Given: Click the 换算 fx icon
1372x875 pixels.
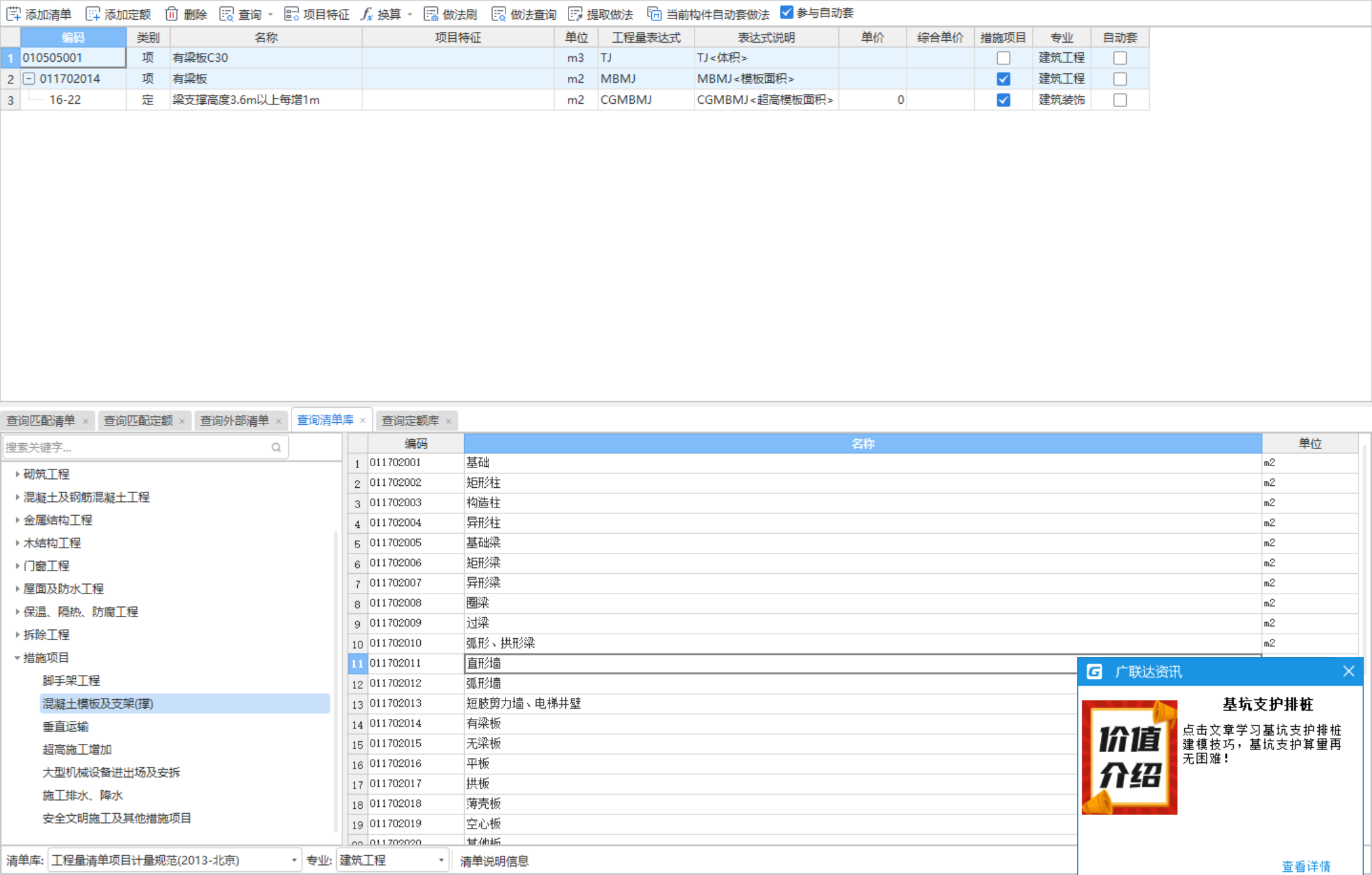Looking at the screenshot, I should (x=367, y=14).
